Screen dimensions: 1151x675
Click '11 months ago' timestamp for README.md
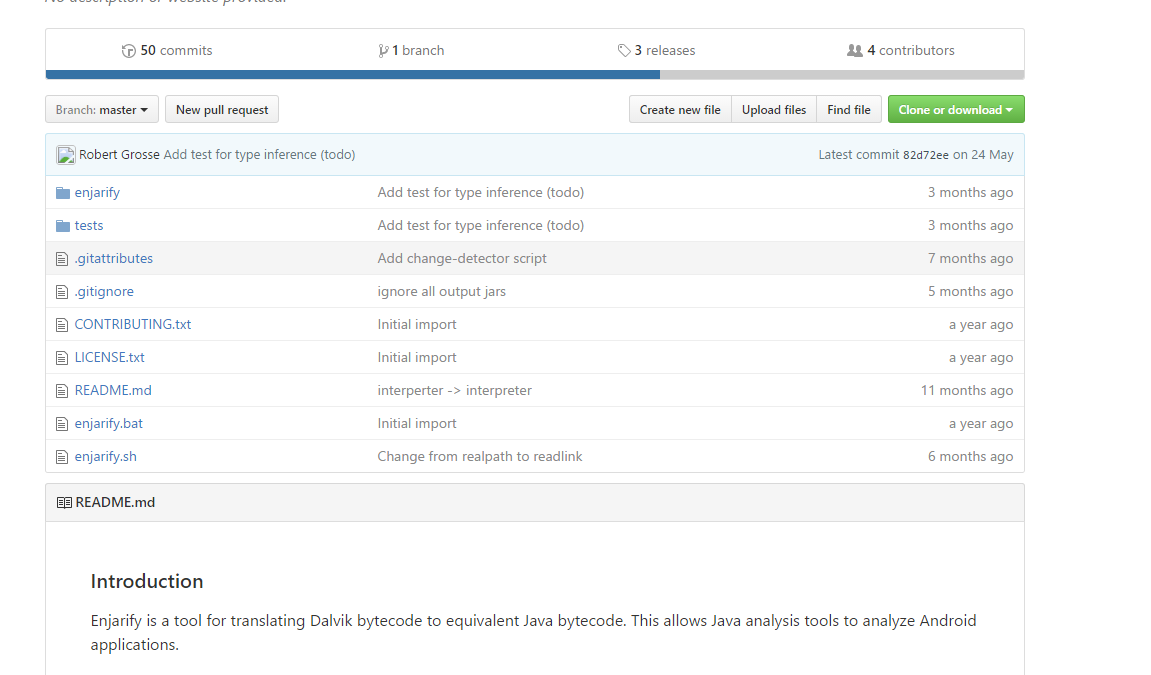(967, 390)
